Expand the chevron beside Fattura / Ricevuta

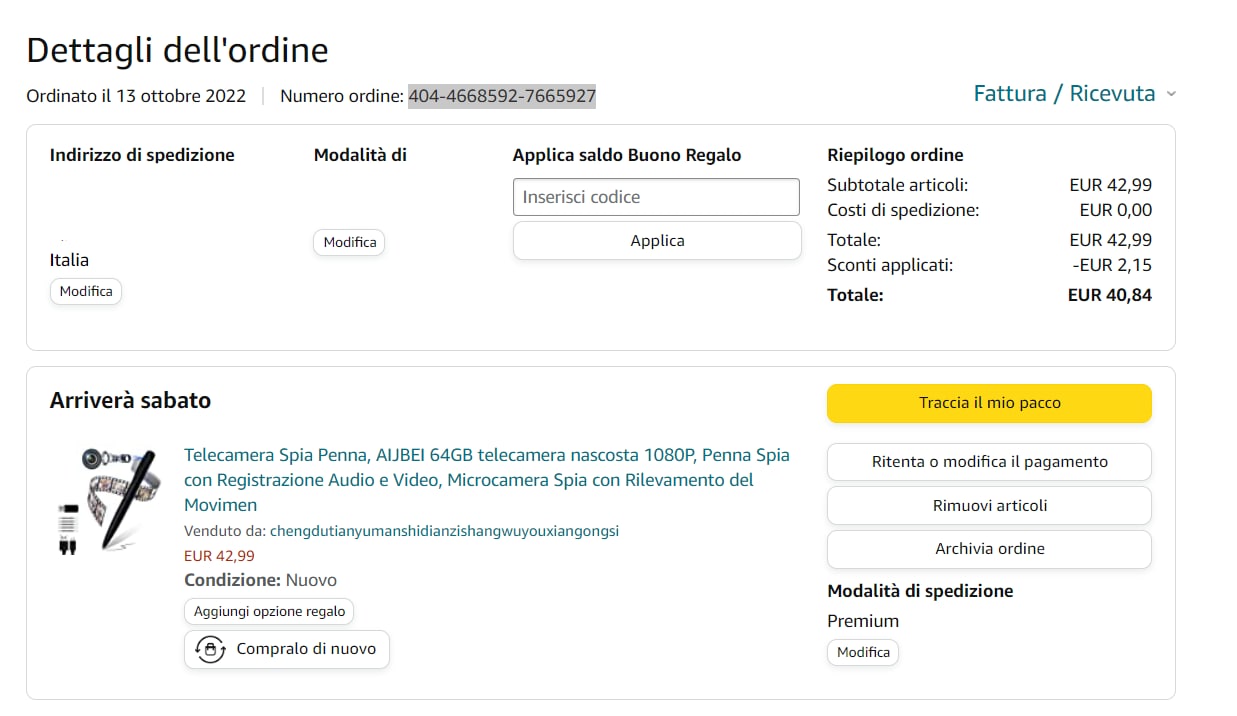click(x=1171, y=94)
